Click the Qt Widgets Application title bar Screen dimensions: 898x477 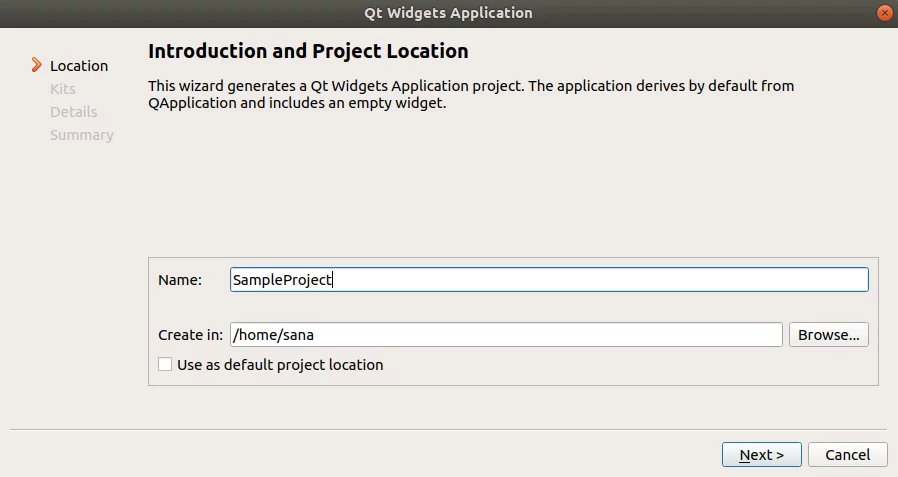click(448, 13)
